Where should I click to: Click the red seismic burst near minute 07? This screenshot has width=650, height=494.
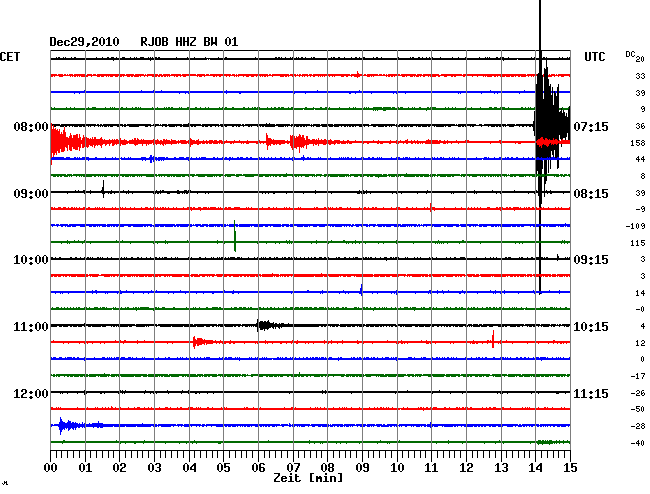click(x=300, y=142)
